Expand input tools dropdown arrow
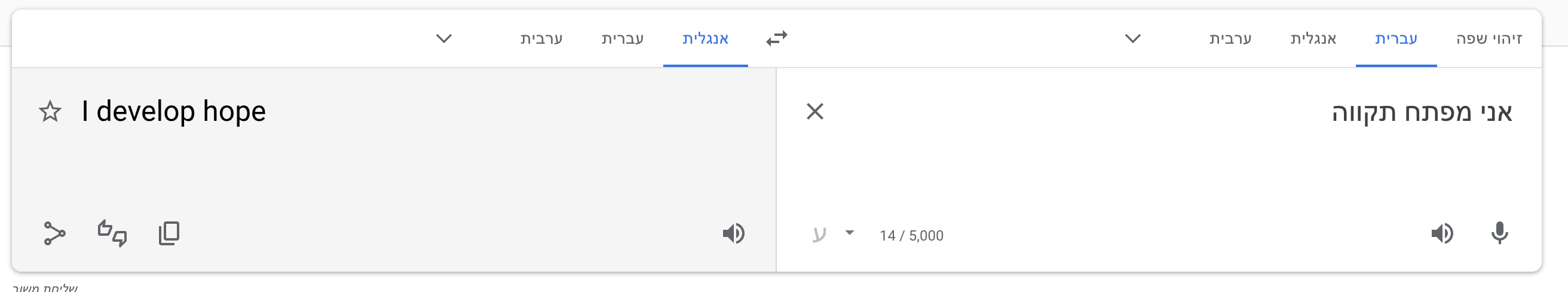Image resolution: width=1568 pixels, height=292 pixels. point(850,233)
